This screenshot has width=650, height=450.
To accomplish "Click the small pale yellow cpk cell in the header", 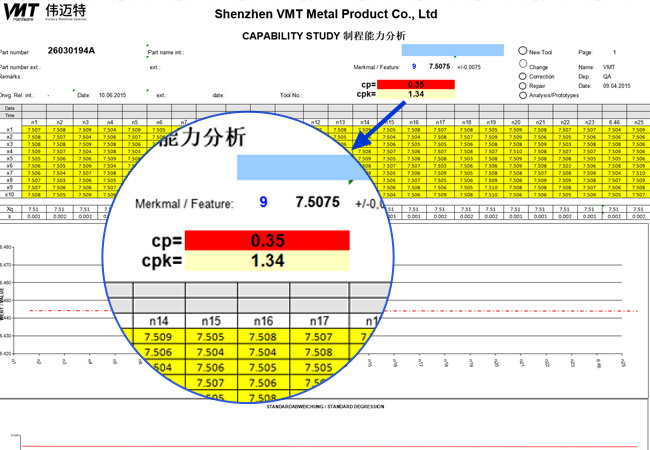I will (416, 94).
